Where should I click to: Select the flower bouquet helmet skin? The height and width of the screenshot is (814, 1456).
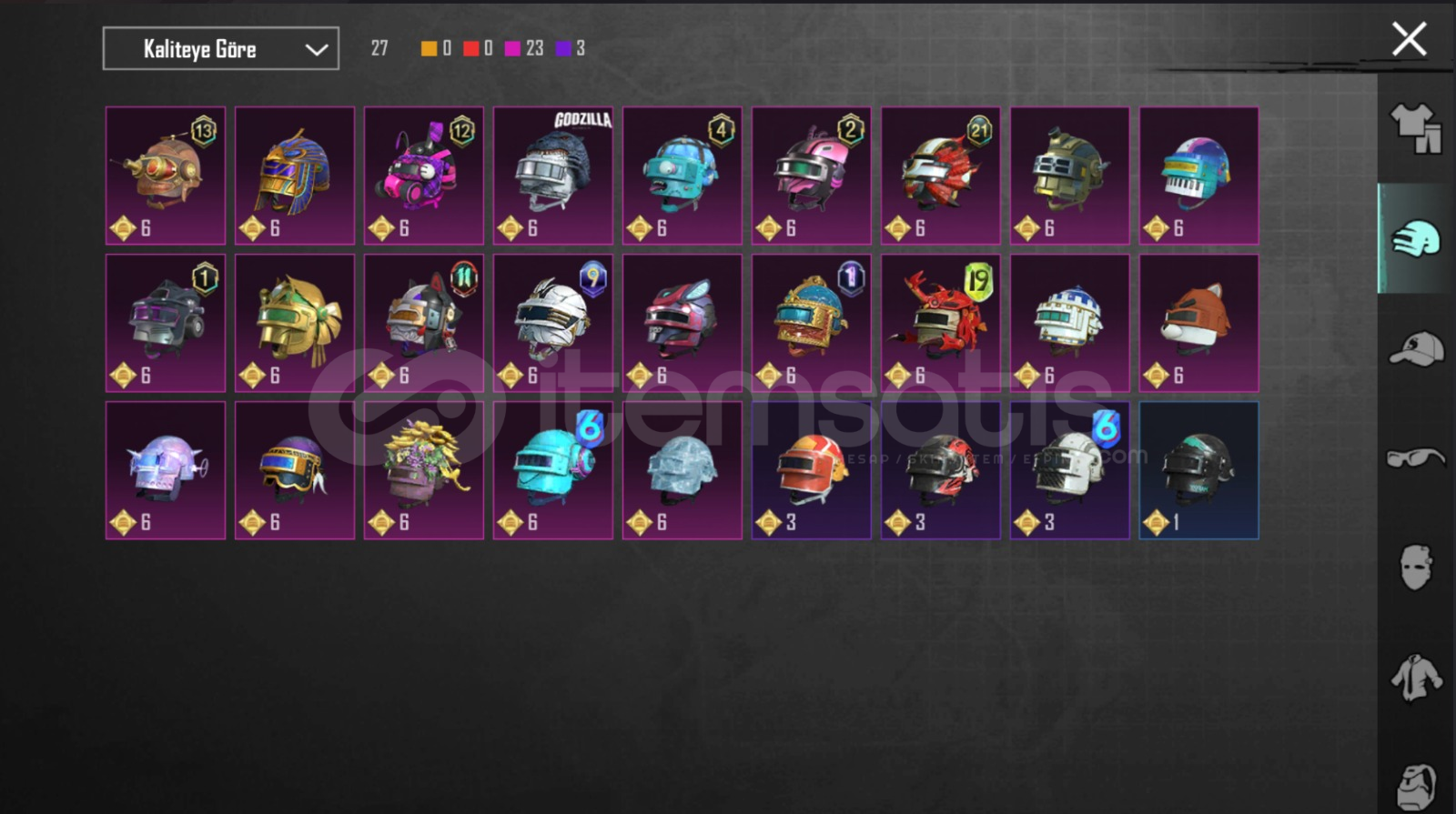424,470
